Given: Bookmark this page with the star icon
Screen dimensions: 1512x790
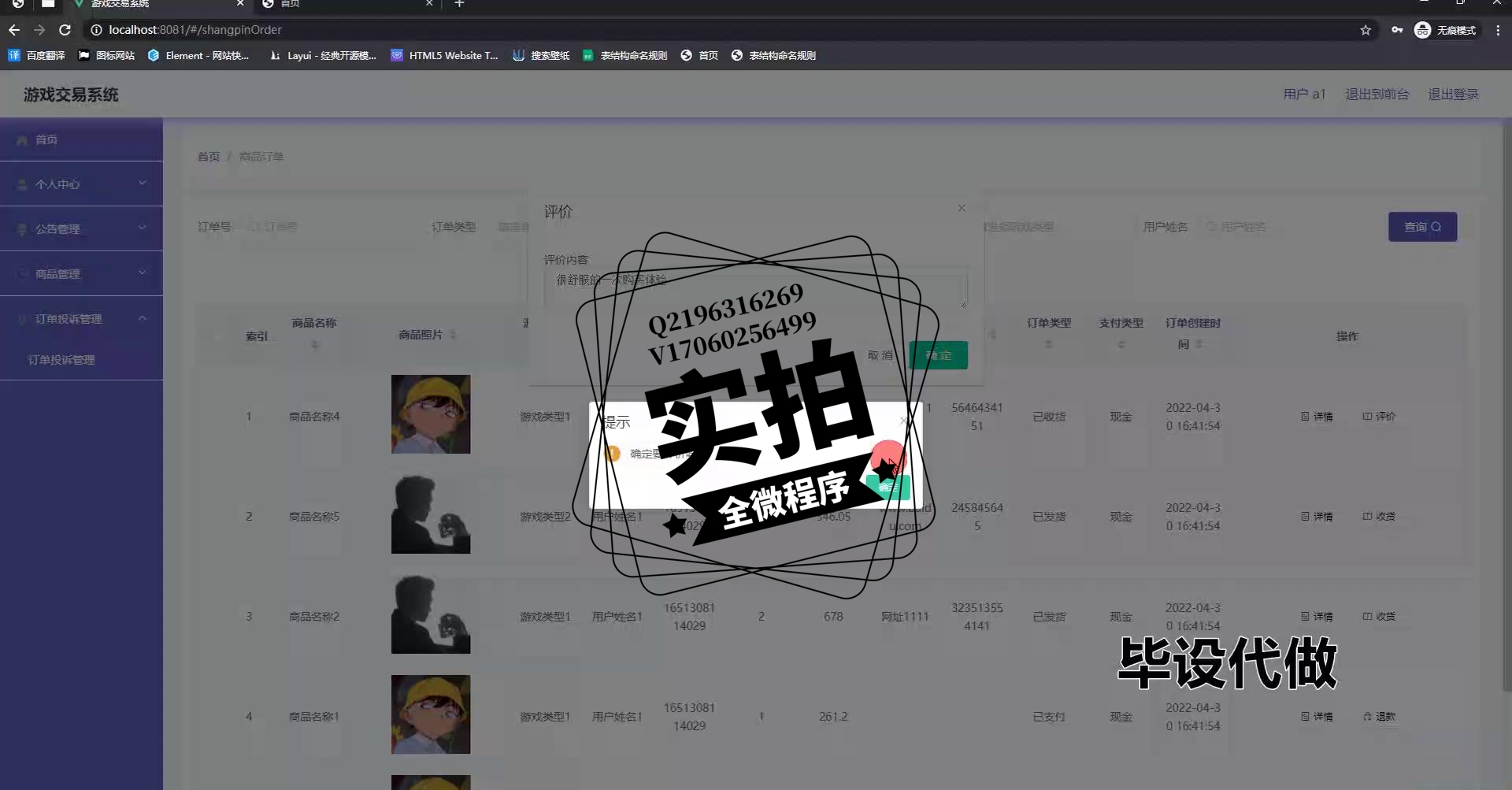Looking at the screenshot, I should click(1366, 30).
